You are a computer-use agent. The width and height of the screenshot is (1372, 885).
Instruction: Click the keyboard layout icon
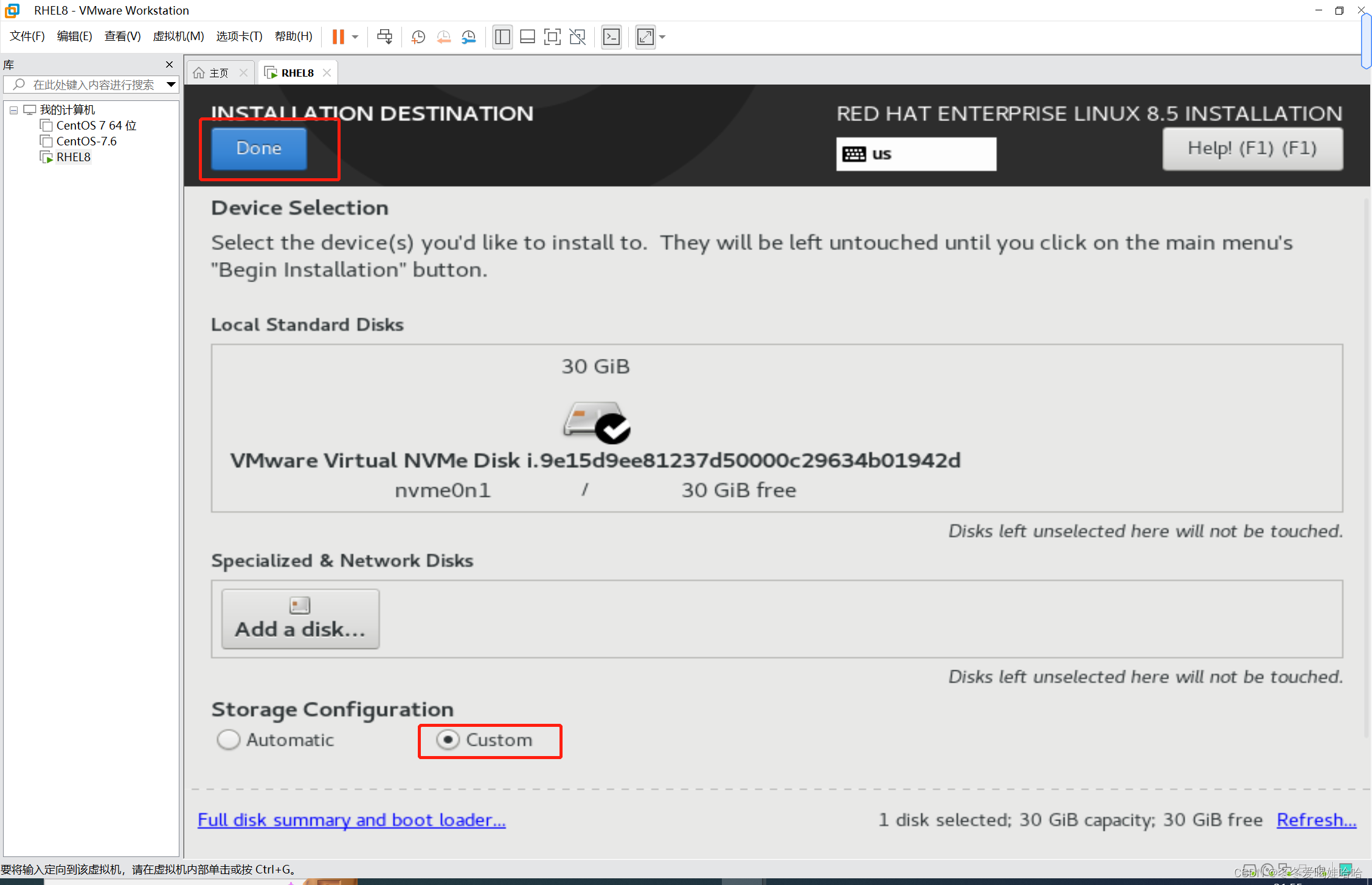click(854, 154)
